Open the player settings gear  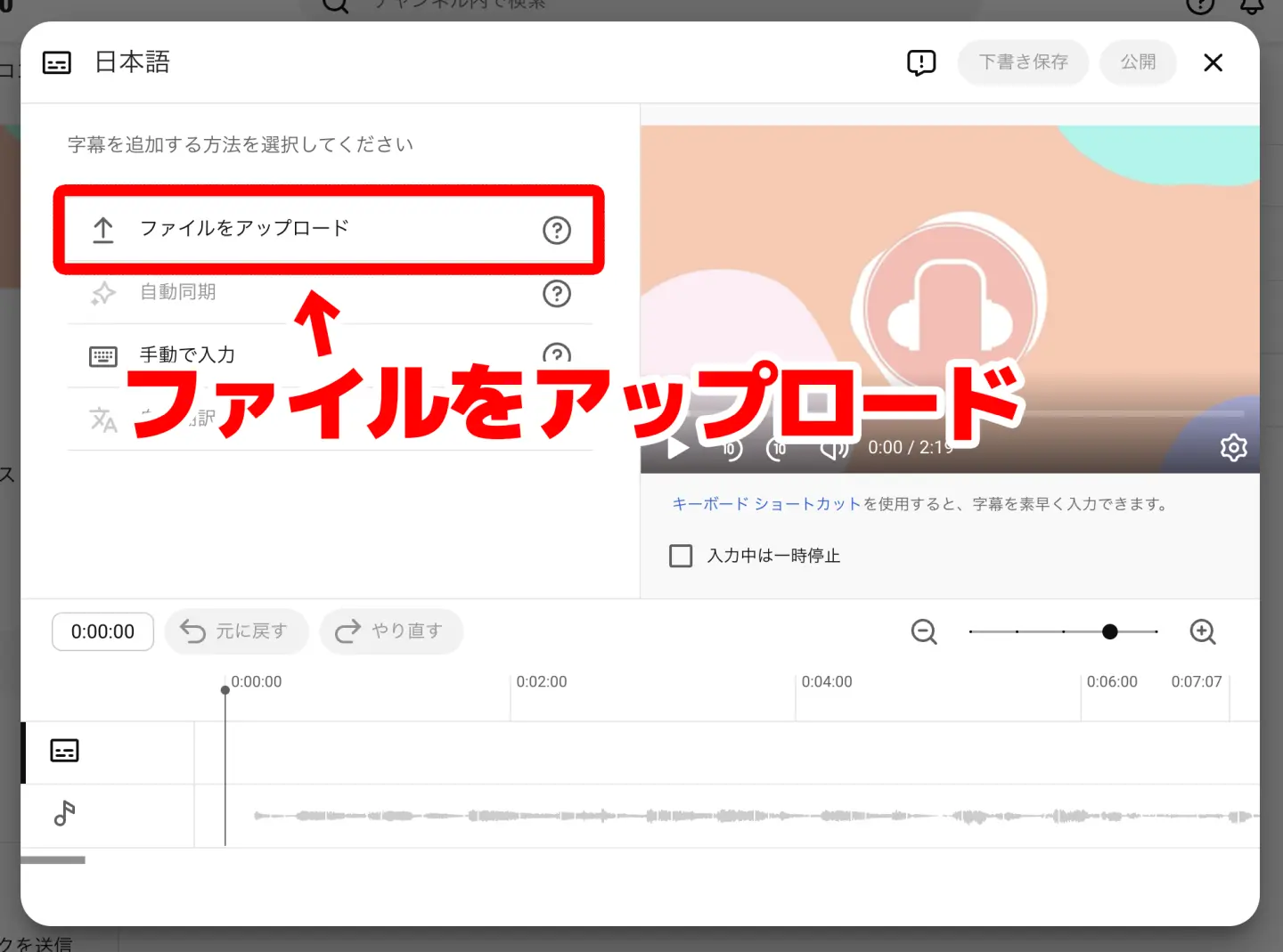tap(1233, 448)
